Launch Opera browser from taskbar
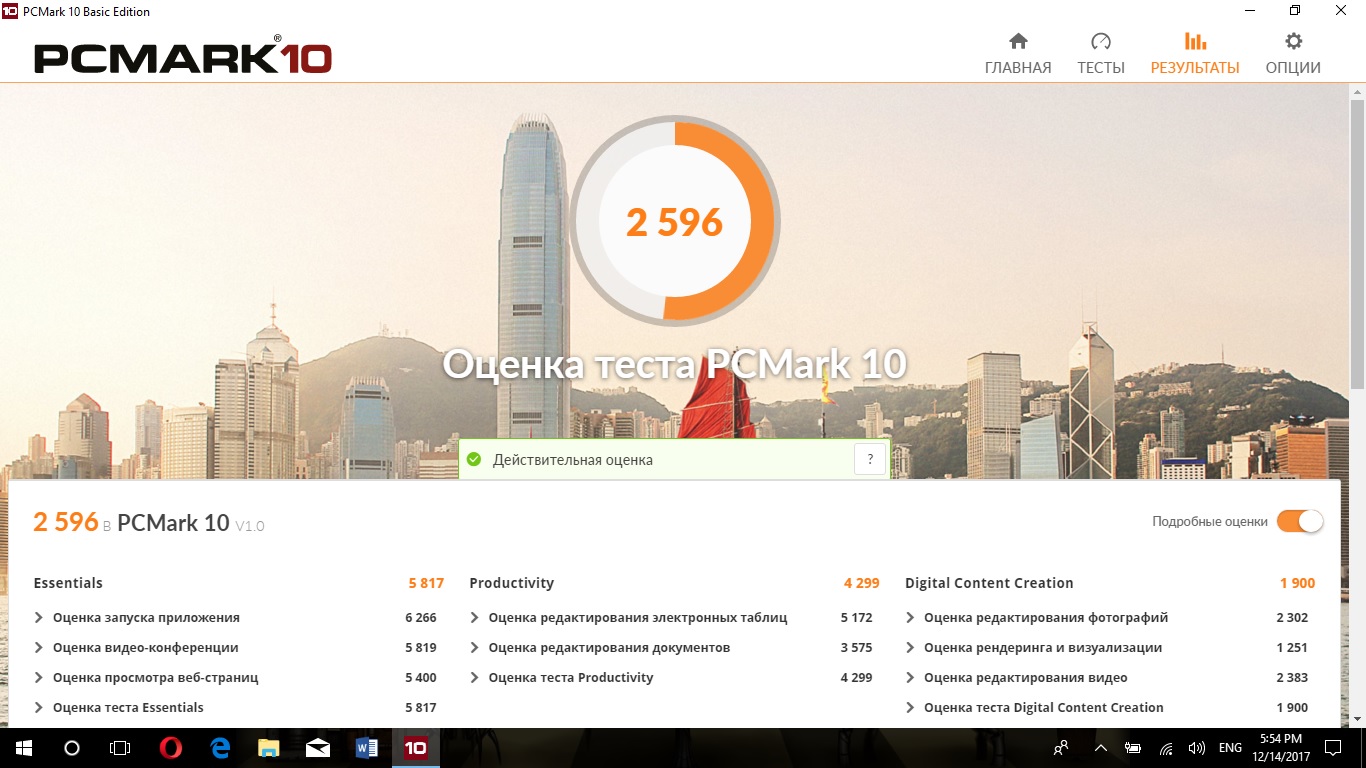Screen dimensions: 1366x768 click(171, 748)
